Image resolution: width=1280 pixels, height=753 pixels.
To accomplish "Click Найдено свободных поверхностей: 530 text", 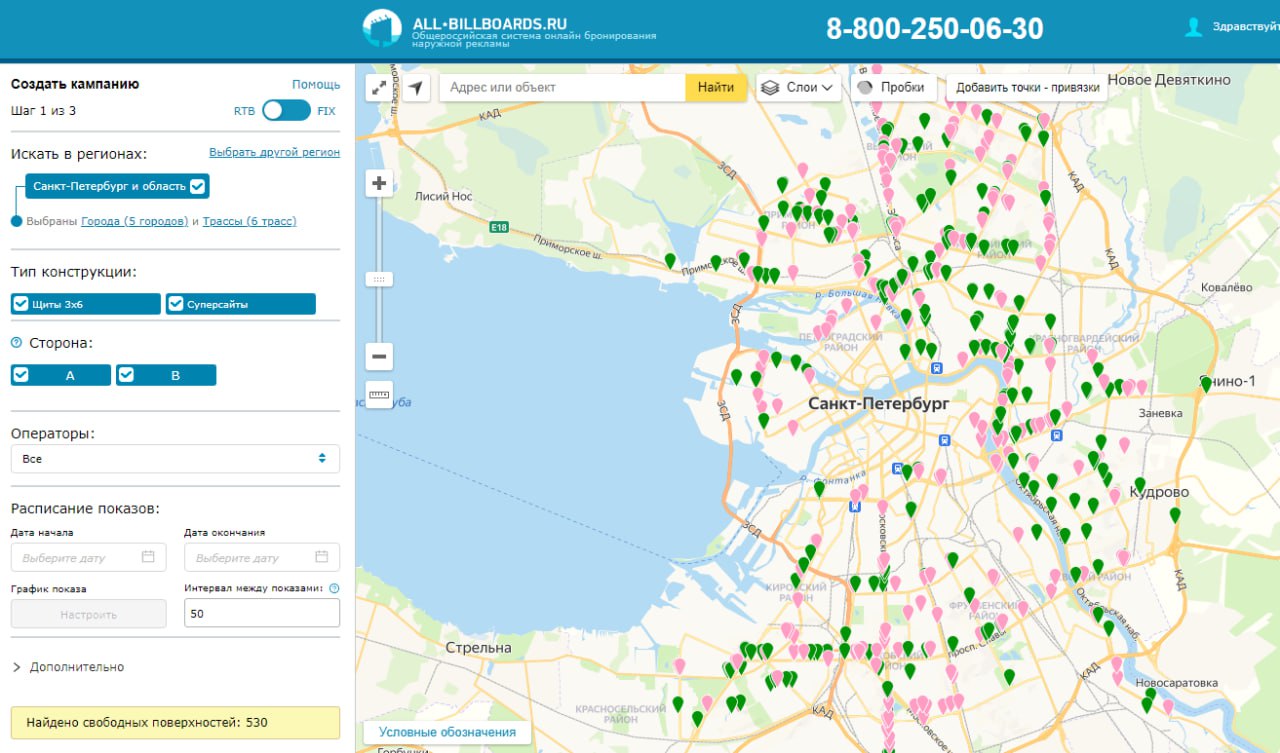I will [x=147, y=722].
